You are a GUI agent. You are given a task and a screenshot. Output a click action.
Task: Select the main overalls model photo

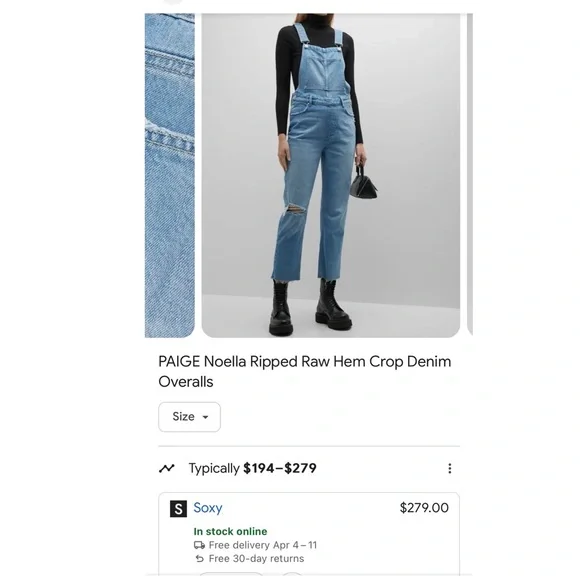tap(331, 175)
